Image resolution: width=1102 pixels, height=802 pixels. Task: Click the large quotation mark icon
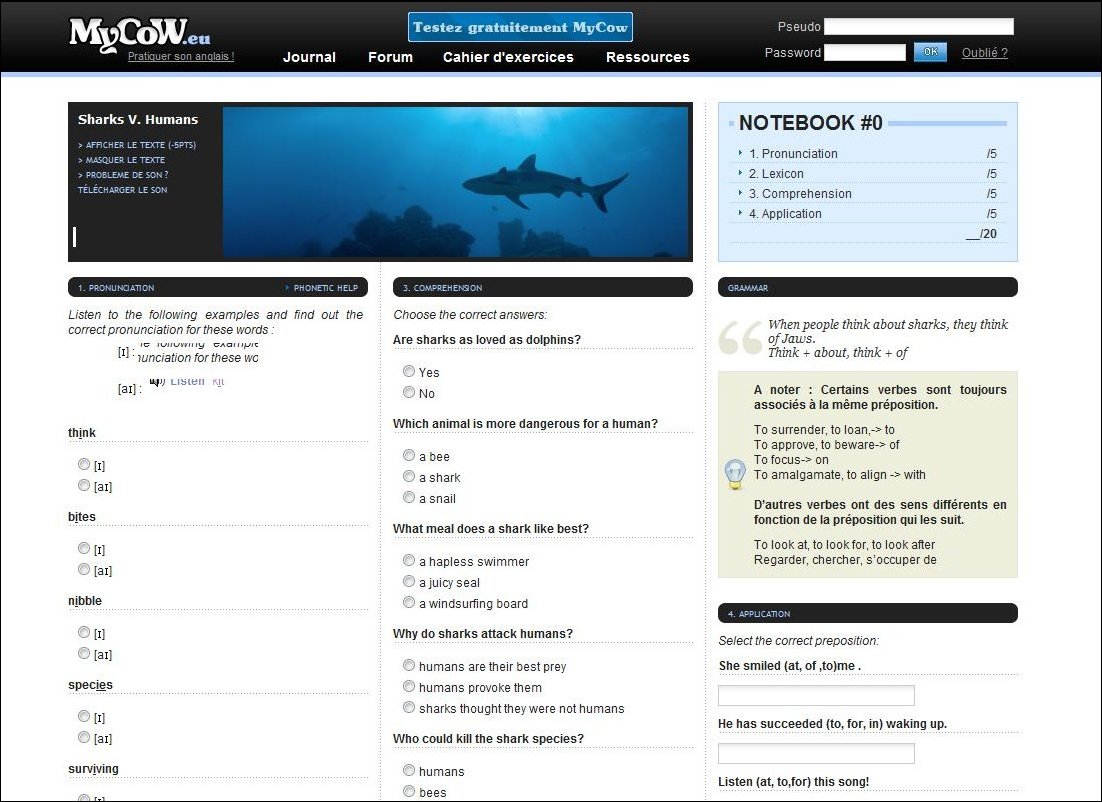[740, 338]
